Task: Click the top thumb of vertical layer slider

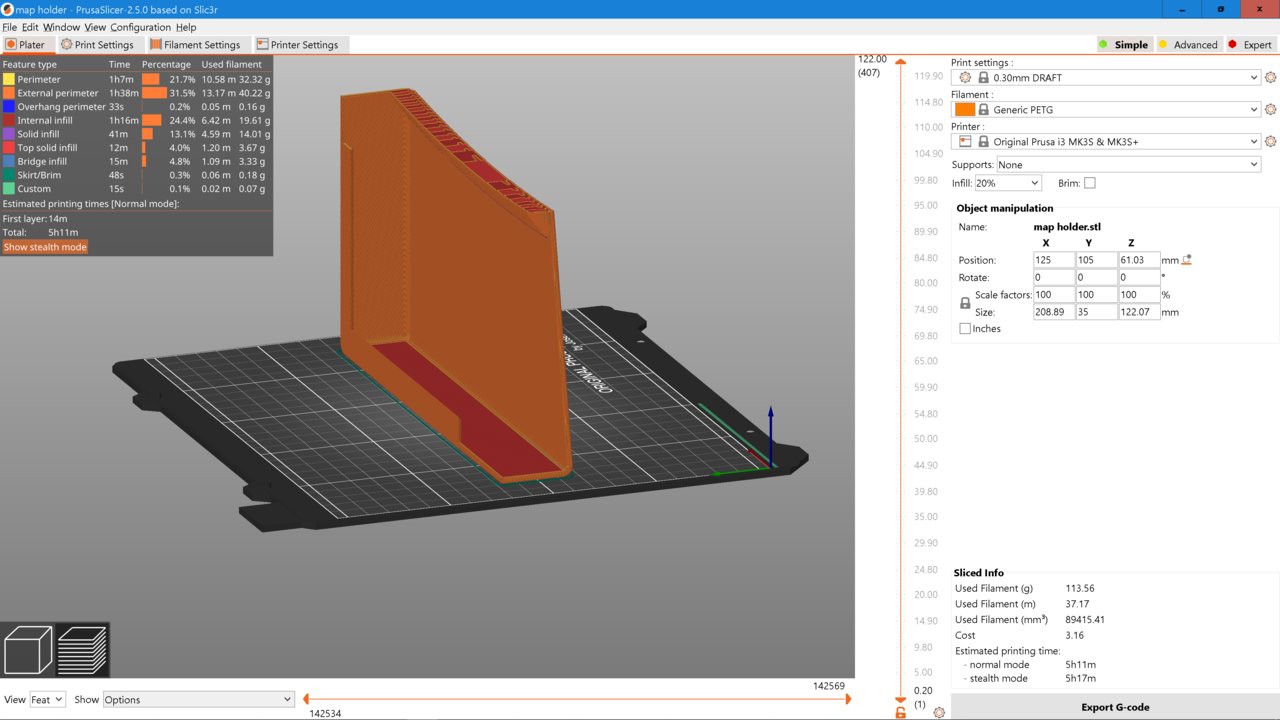Action: 900,60
